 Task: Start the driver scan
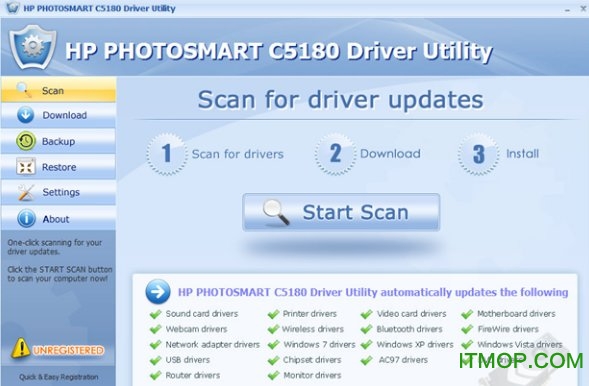coord(341,212)
